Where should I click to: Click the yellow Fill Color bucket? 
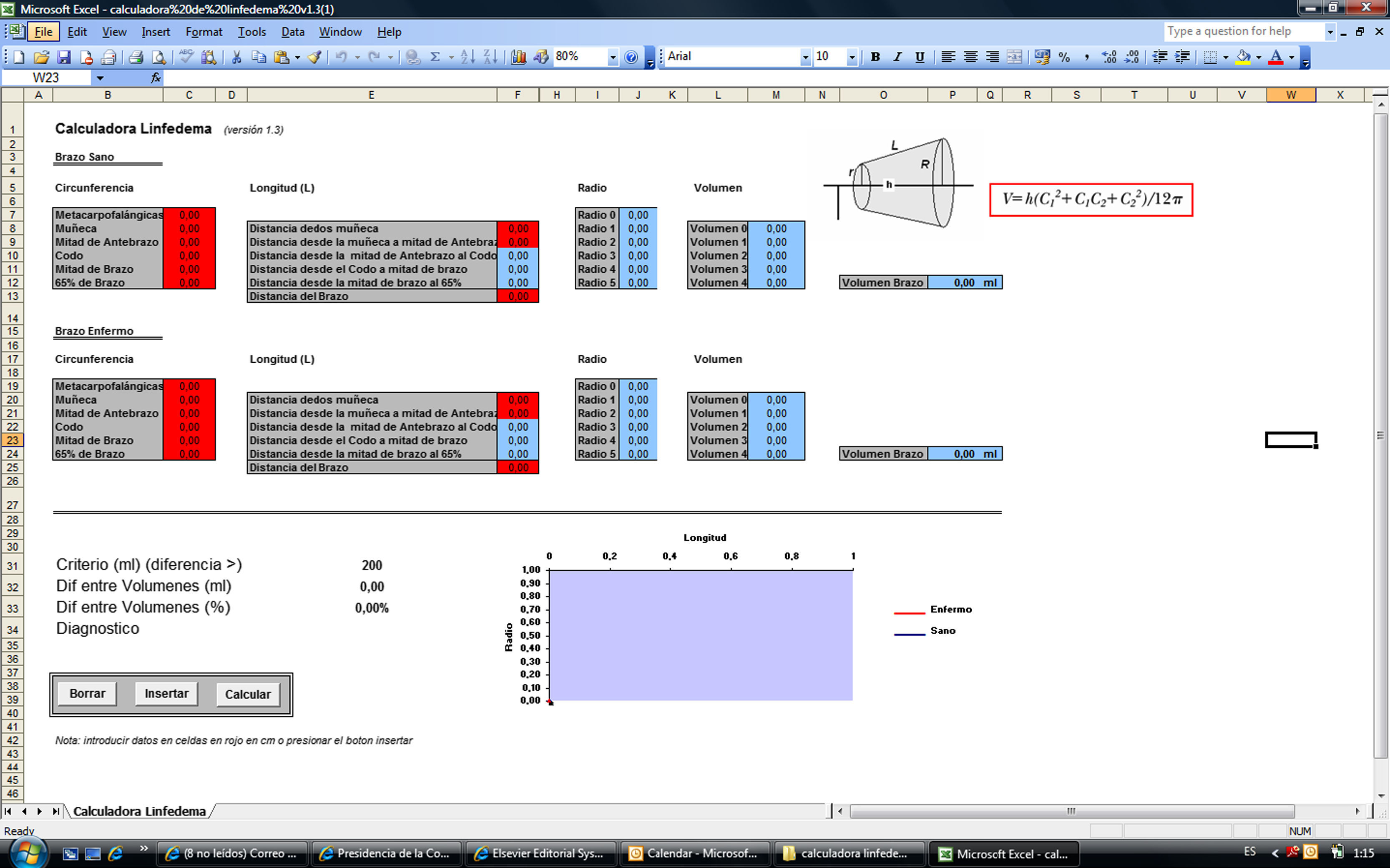[x=1243, y=57]
